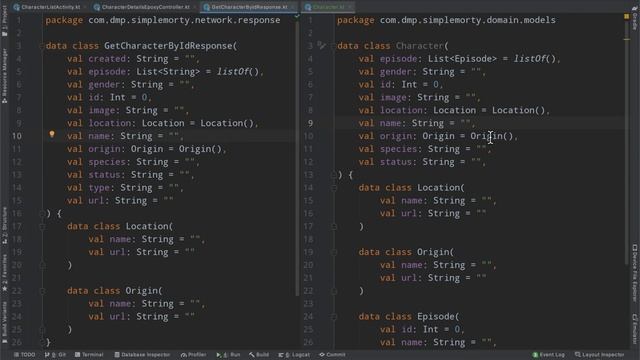Switch to the CharacterDetailsEpoxyController.kt tab

tap(145, 7)
